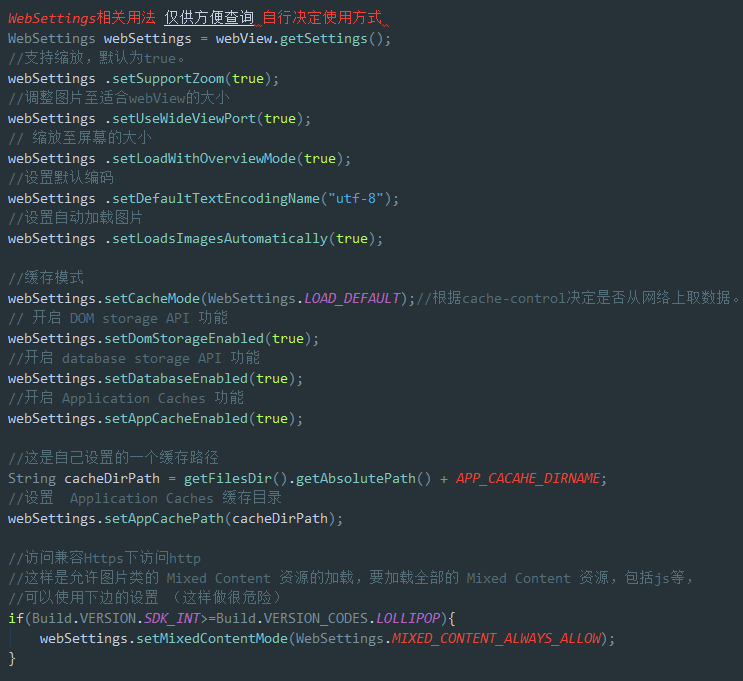Click the cache-control inline comment
Viewport: 743px width, 681px height.
coord(578,299)
